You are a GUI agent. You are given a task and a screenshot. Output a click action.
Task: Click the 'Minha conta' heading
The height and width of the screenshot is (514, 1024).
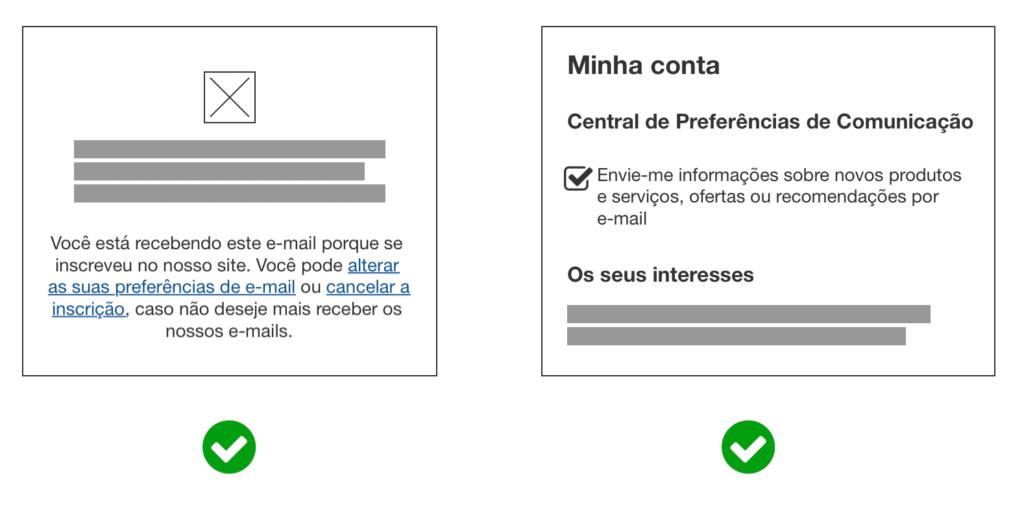[643, 66]
